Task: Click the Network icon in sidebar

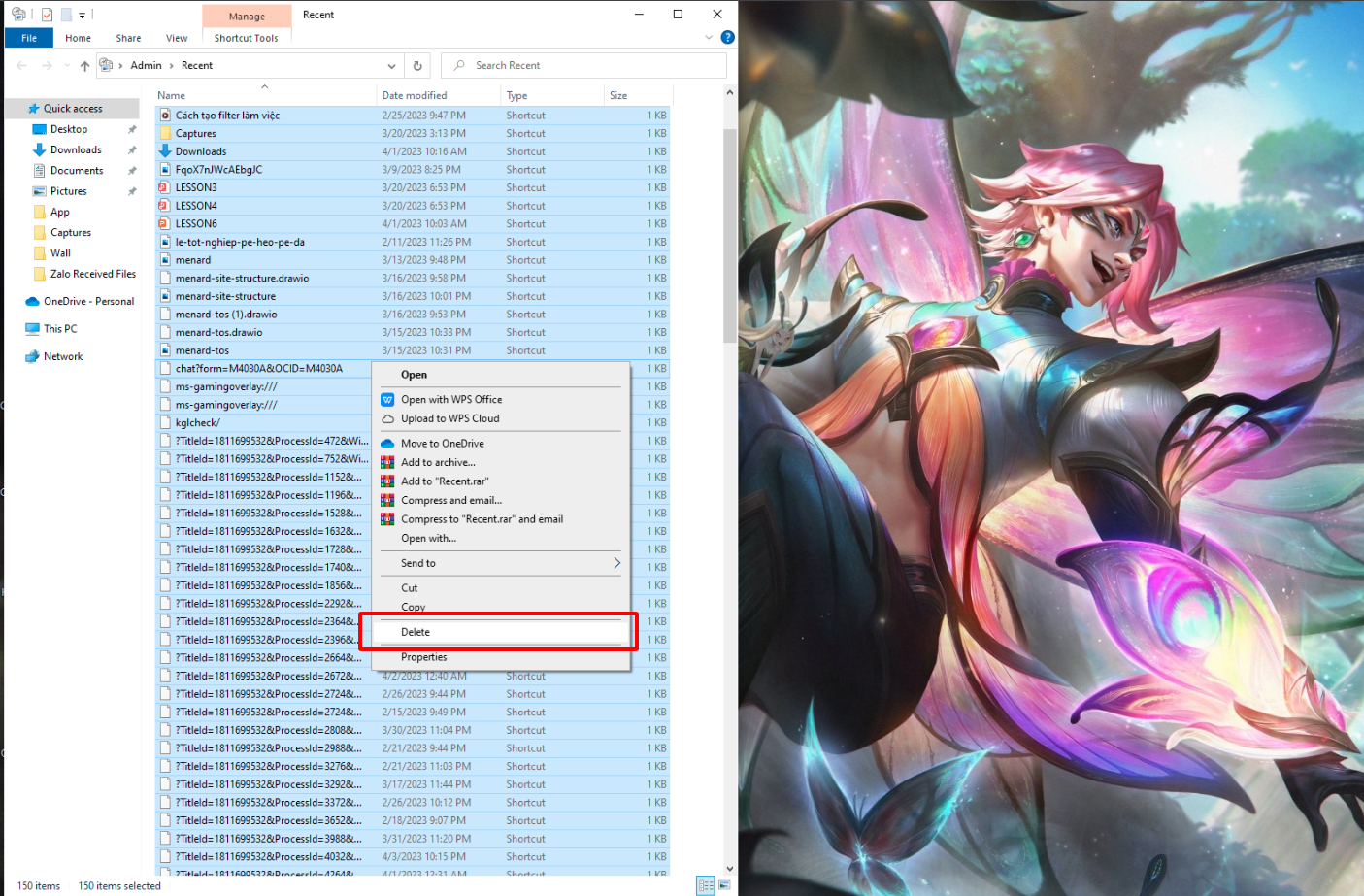Action: [x=32, y=356]
